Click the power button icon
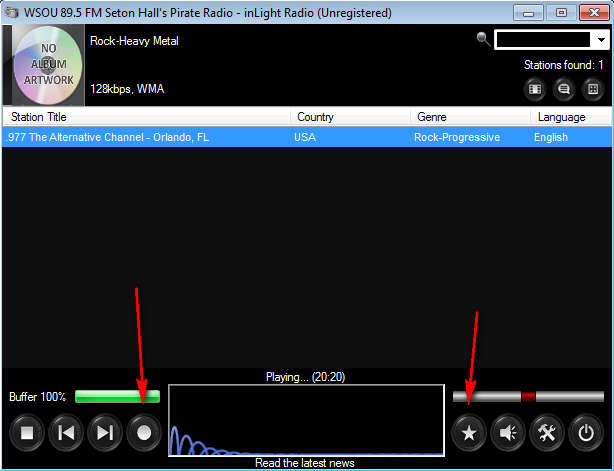Viewport: 614px width, 471px height. click(x=586, y=433)
